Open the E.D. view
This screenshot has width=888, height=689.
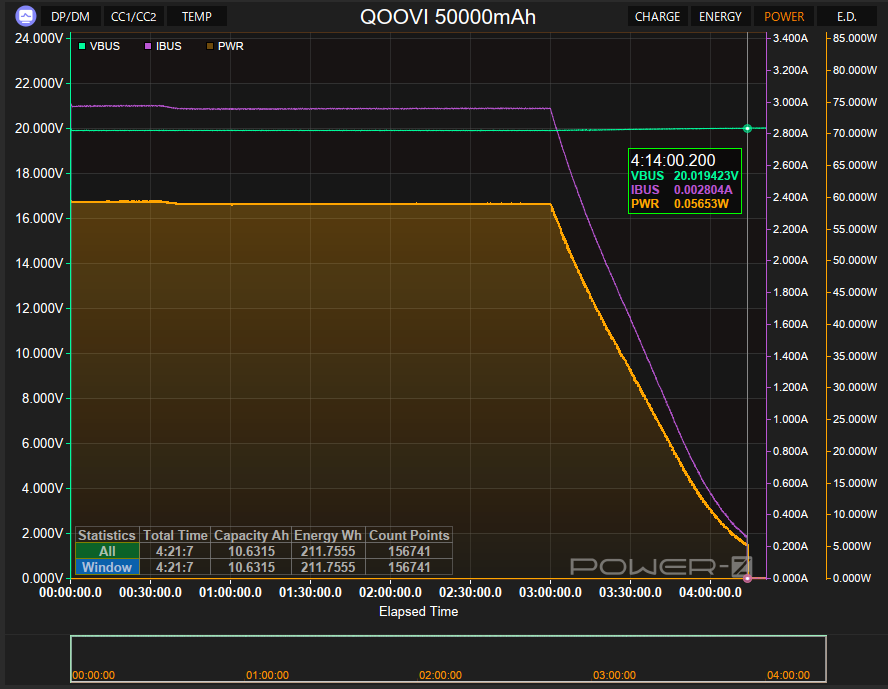847,16
